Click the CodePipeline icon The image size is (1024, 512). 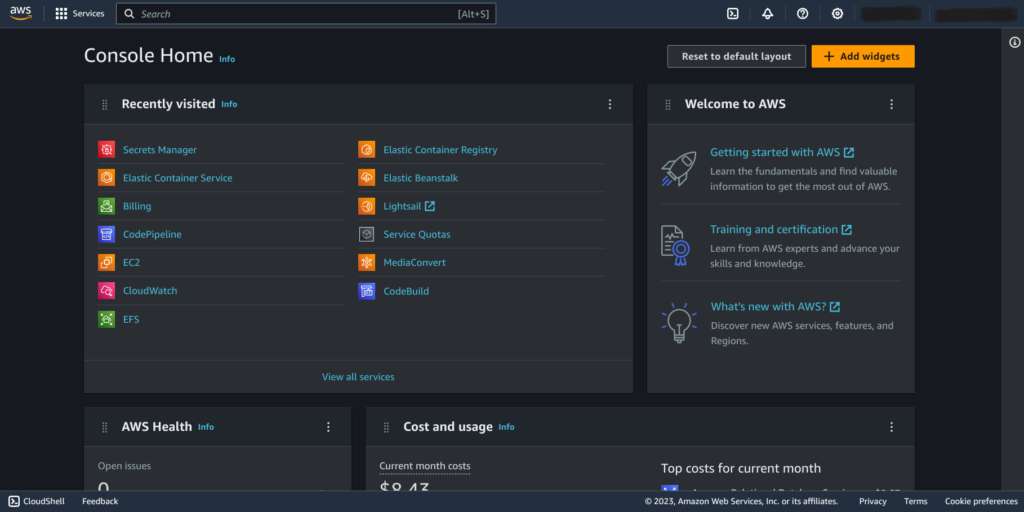pos(106,234)
